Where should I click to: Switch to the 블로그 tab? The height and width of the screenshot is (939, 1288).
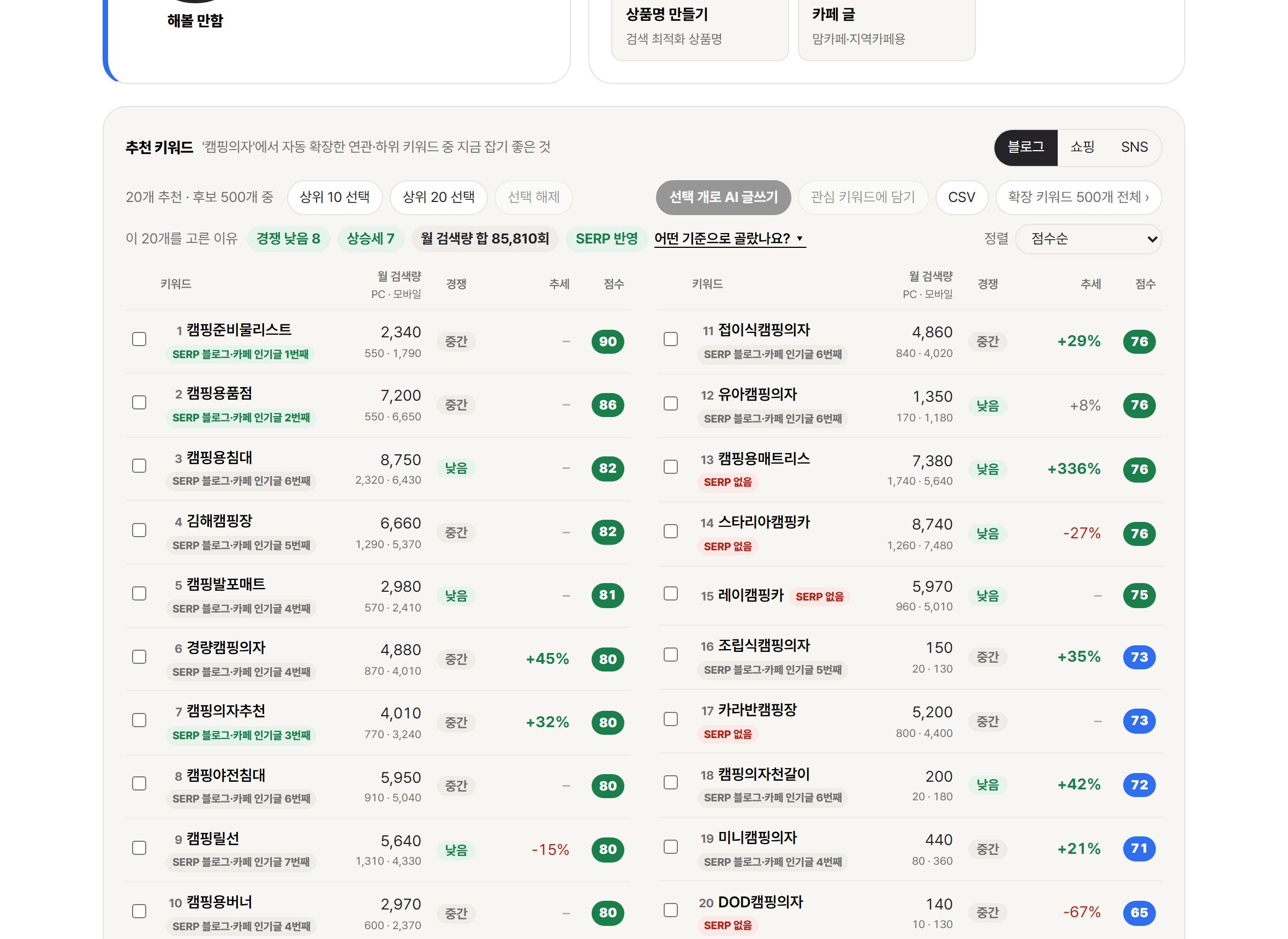(1025, 147)
